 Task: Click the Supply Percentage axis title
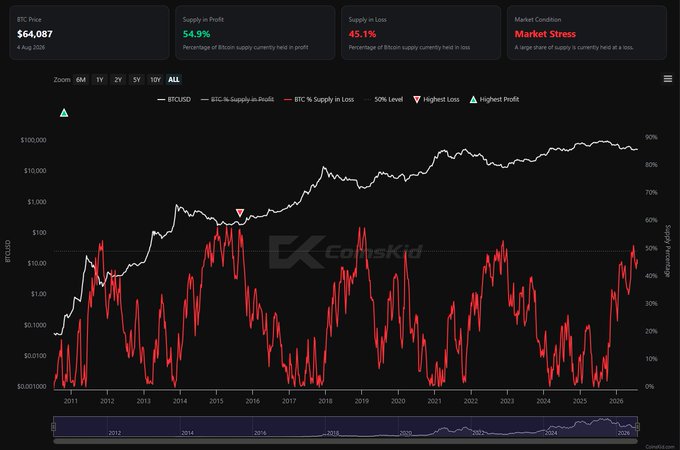668,251
